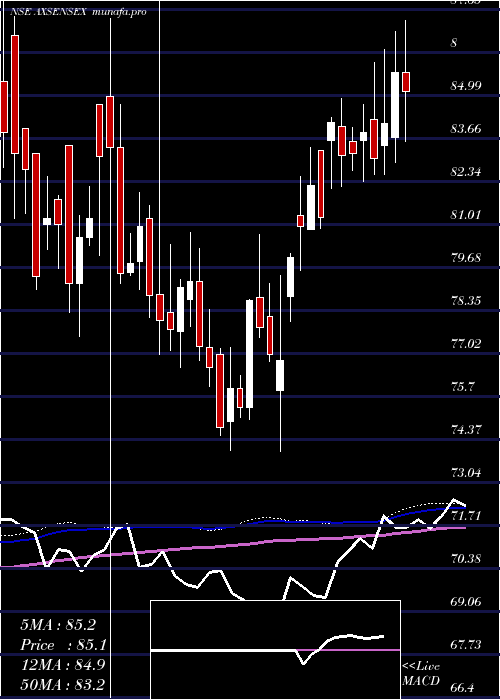Click the 83.66 price axis label
The height and width of the screenshot is (700, 500).
click(x=466, y=129)
